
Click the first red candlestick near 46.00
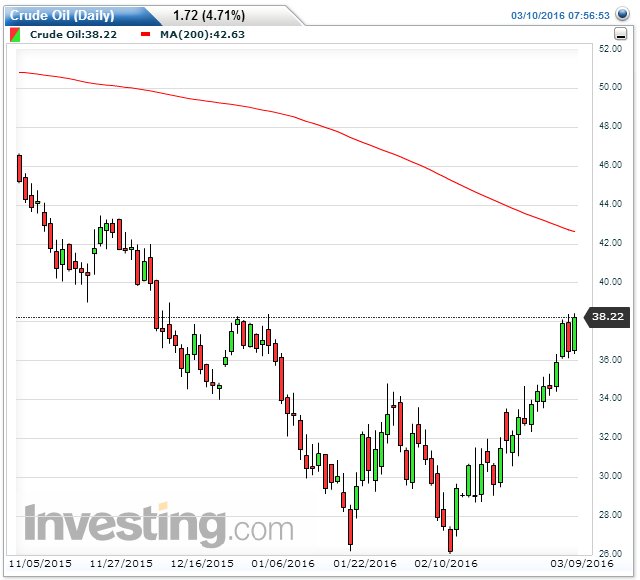tap(19, 168)
